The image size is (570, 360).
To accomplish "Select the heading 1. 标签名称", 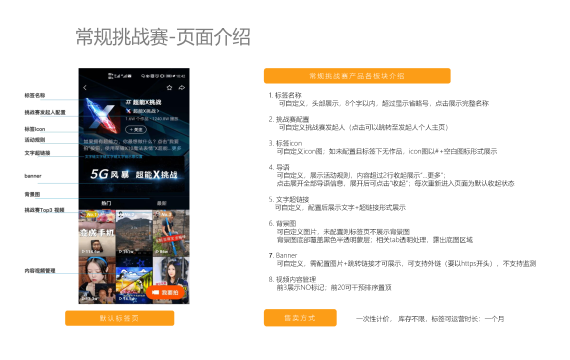I will 285,95.
